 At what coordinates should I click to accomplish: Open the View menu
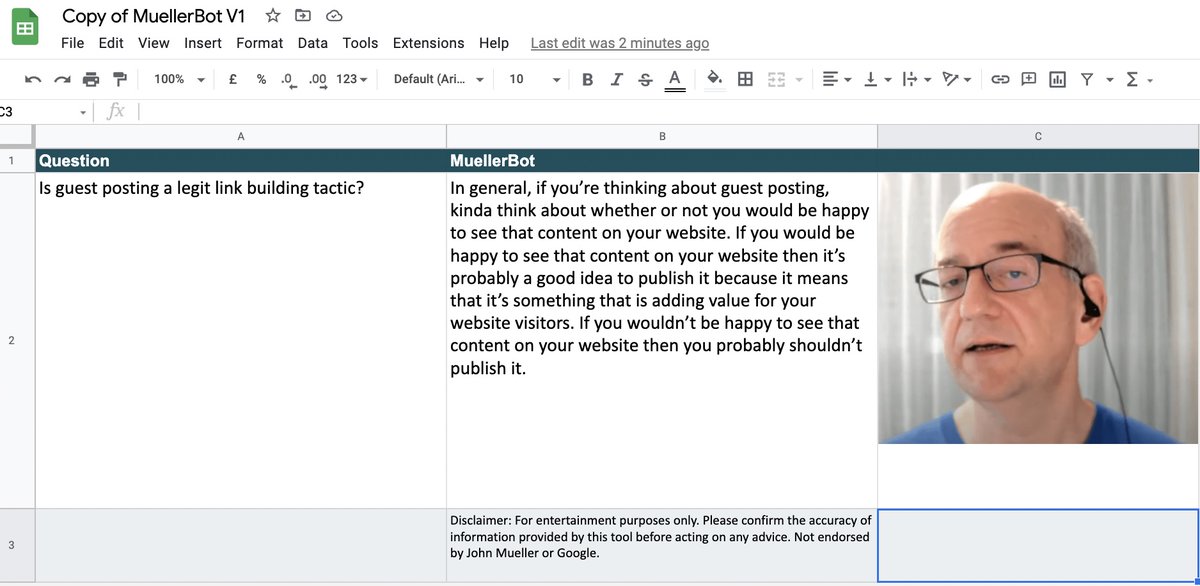pyautogui.click(x=154, y=43)
